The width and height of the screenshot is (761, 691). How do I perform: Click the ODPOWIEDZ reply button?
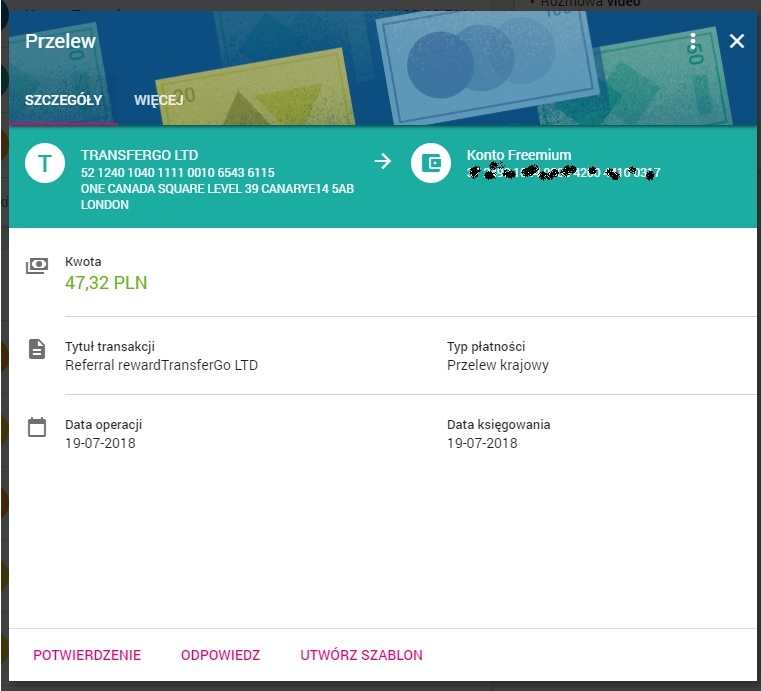coord(220,655)
